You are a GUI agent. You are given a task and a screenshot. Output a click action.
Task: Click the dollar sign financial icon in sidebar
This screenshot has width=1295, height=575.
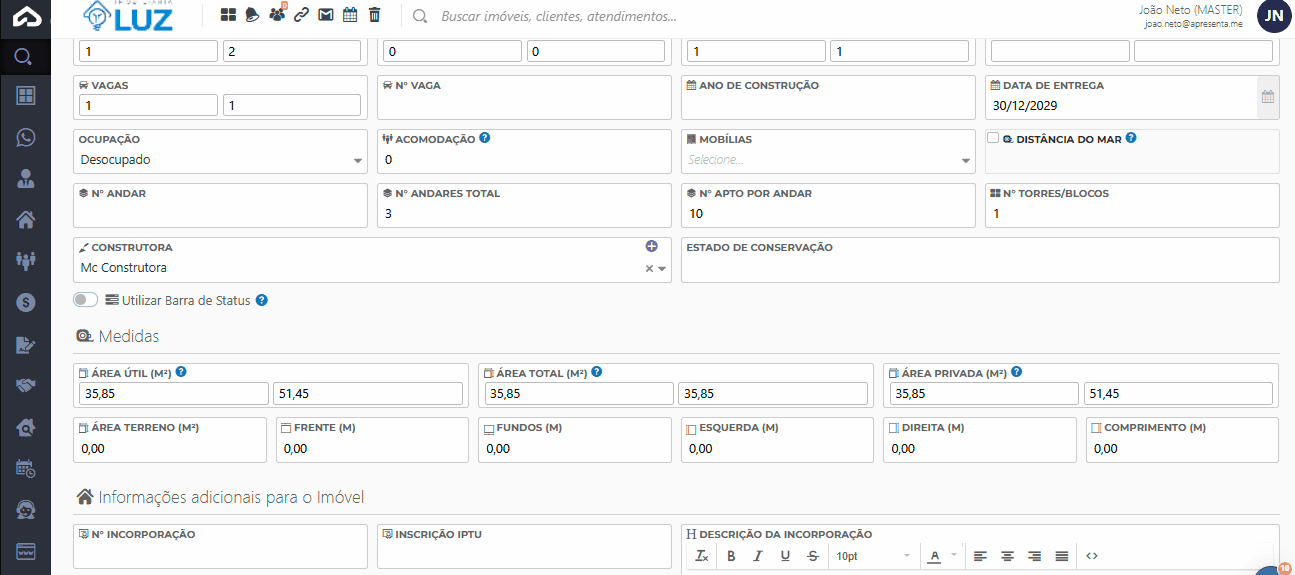click(25, 302)
